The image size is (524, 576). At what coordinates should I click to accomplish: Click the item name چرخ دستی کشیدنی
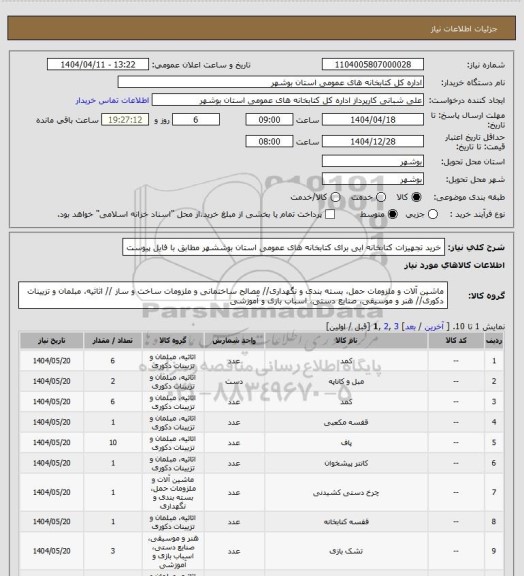(x=346, y=492)
